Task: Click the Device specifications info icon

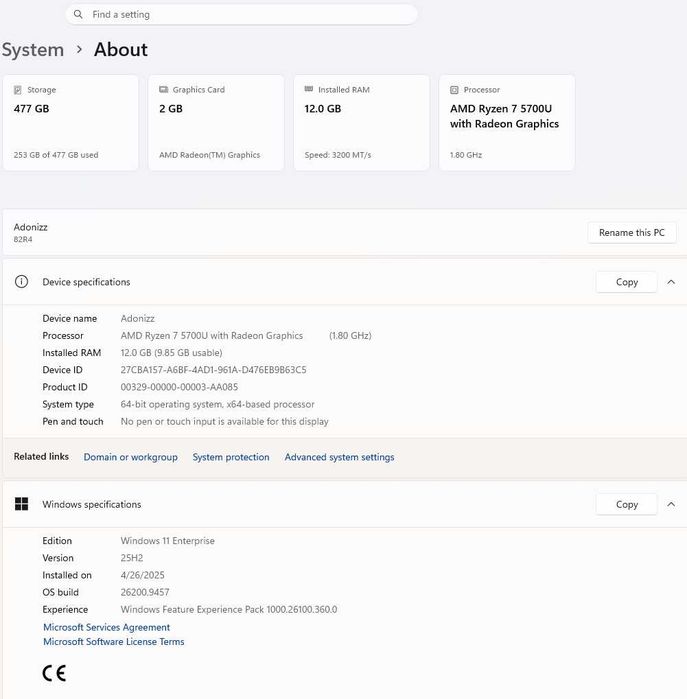Action: [21, 282]
